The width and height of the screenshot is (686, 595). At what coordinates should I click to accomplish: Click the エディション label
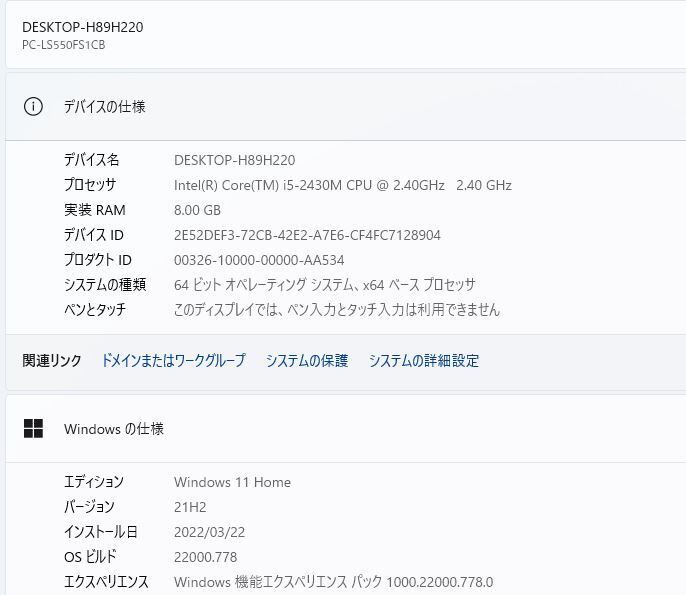click(94, 482)
